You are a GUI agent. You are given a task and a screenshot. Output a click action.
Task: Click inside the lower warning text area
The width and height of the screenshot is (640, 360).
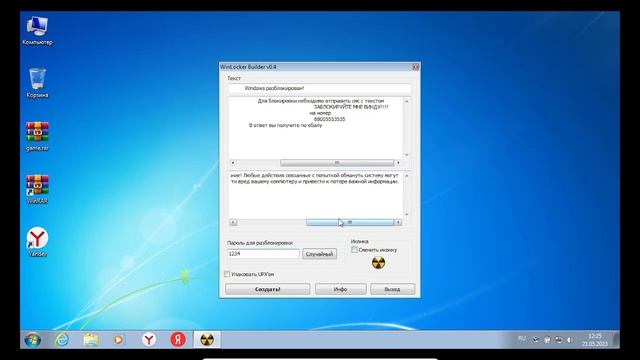(316, 195)
